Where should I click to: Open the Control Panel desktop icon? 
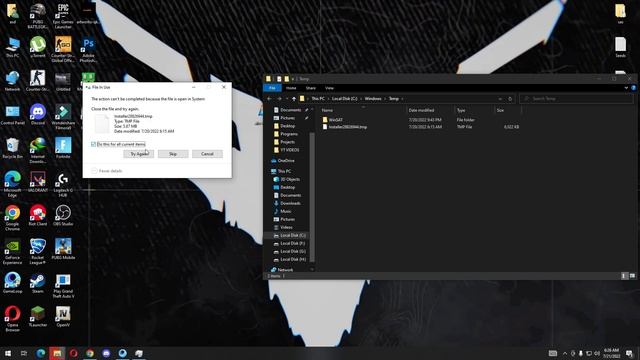pyautogui.click(x=12, y=114)
